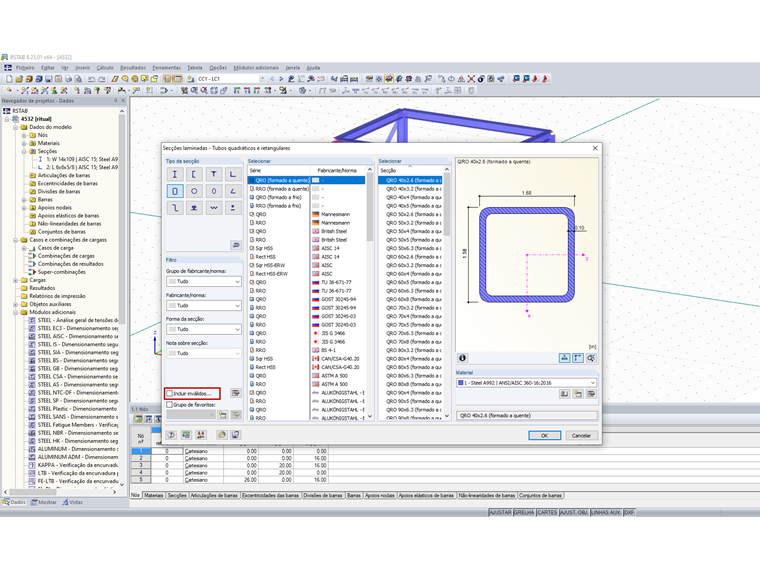
Task: Toggle DXF in the status bar
Action: (629, 512)
